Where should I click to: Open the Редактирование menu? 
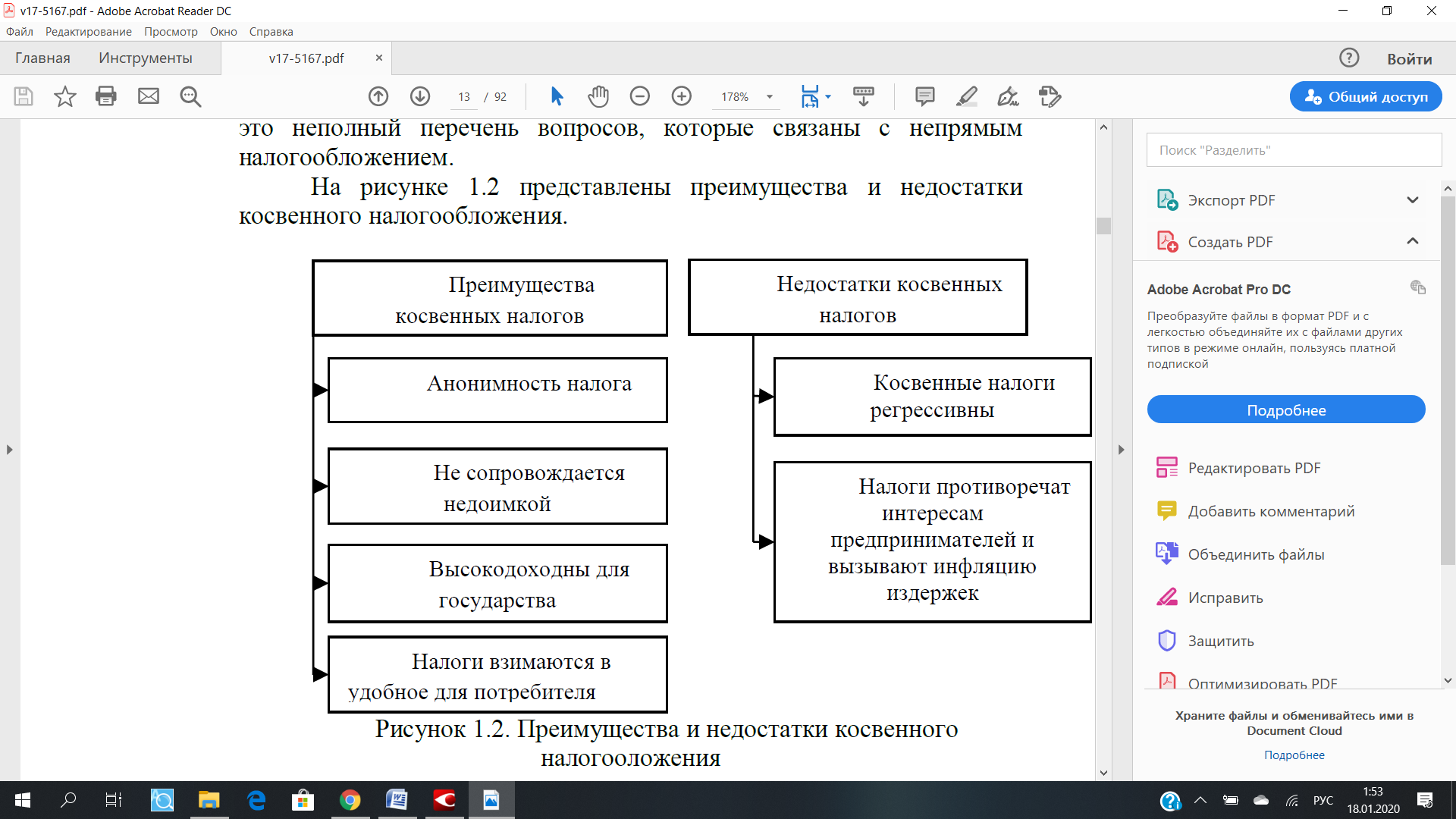88,32
